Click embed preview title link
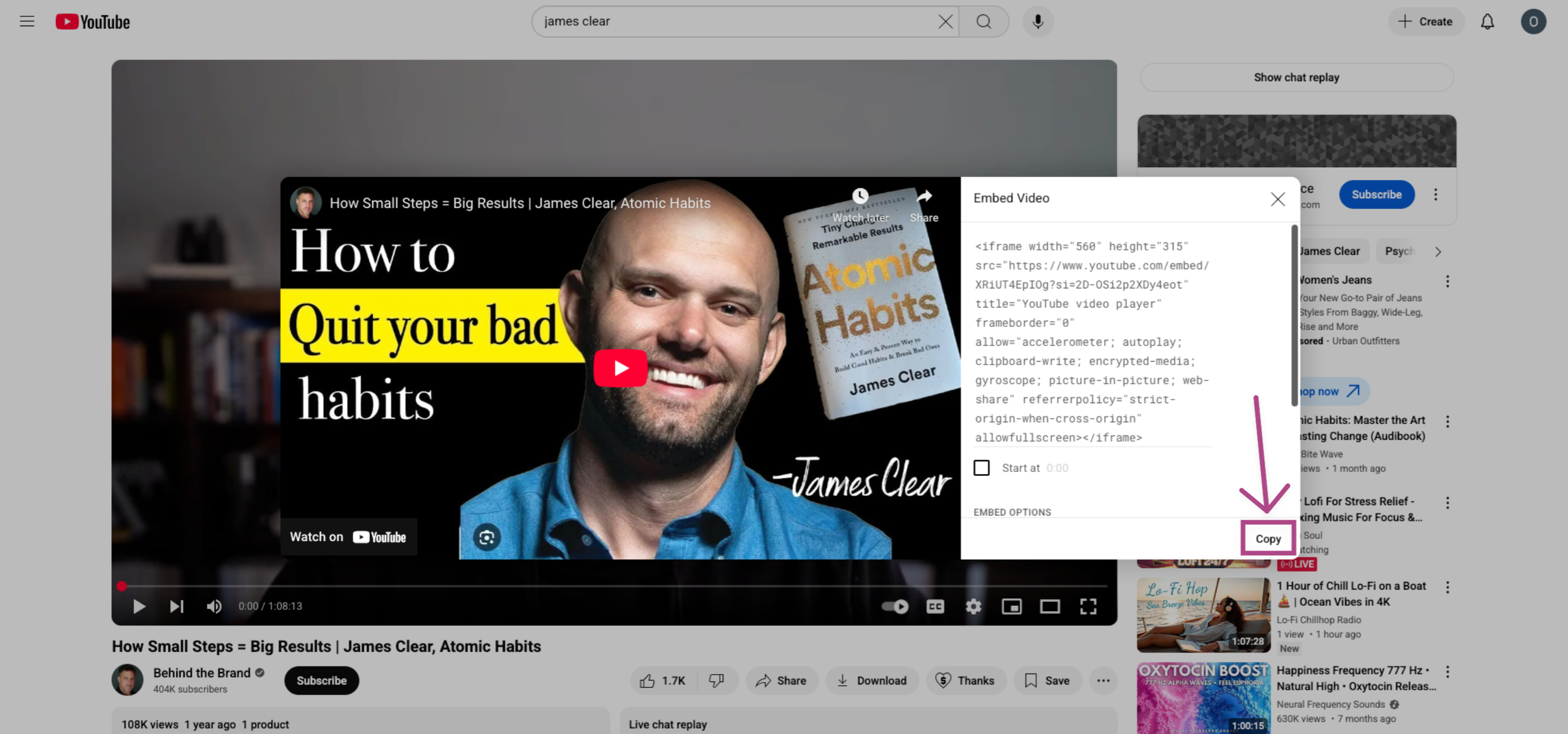 520,203
